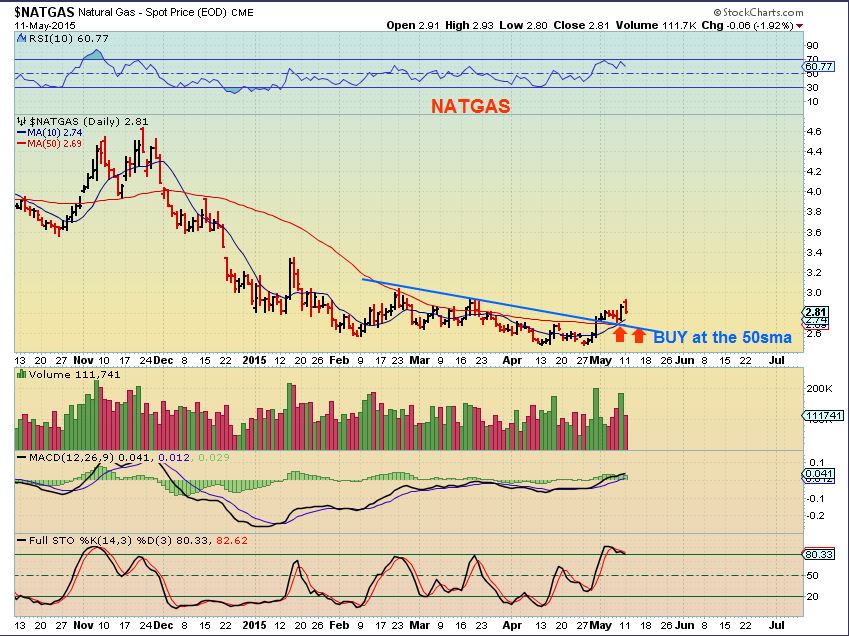This screenshot has height=636, width=849.
Task: Click the 3.0 price axis label
Action: coord(814,292)
